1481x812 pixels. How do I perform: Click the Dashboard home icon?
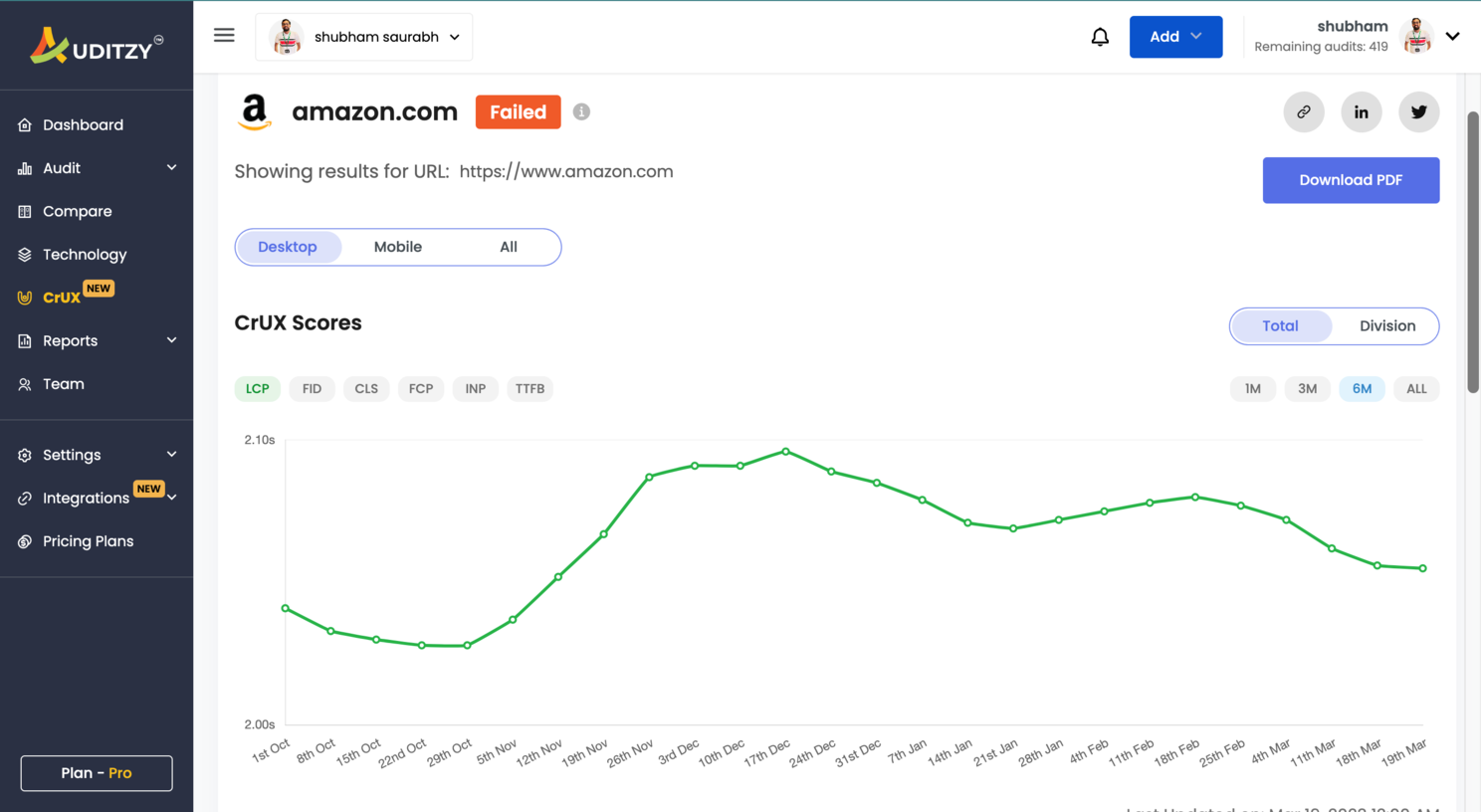[x=25, y=124]
